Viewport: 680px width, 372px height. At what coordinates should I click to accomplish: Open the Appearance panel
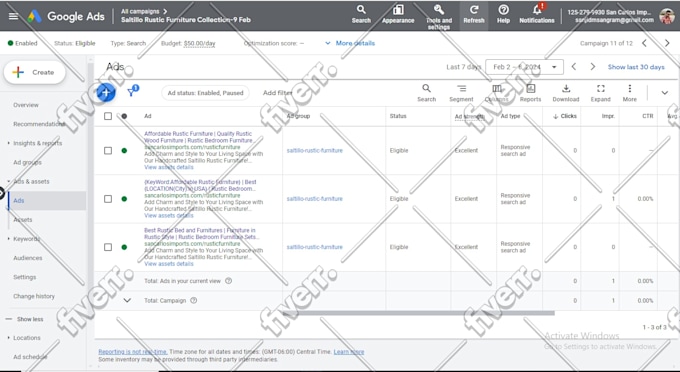pyautogui.click(x=398, y=14)
